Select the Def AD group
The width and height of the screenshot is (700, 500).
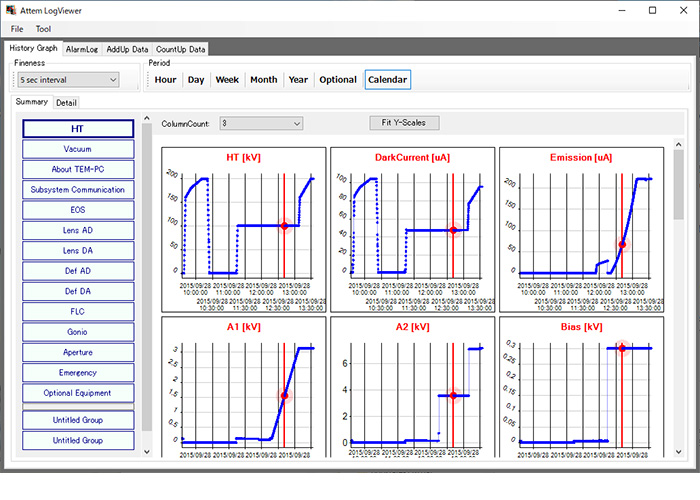pos(78,271)
